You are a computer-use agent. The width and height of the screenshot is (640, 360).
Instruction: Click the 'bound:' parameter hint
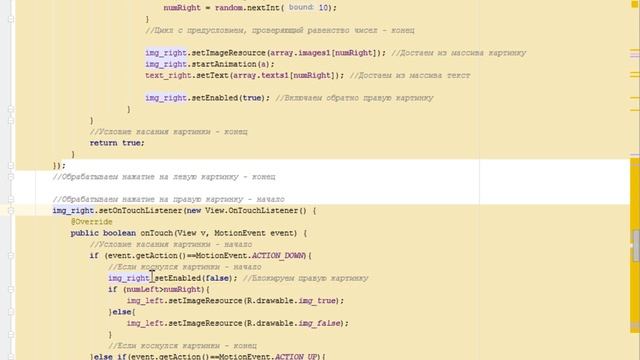point(301,7)
